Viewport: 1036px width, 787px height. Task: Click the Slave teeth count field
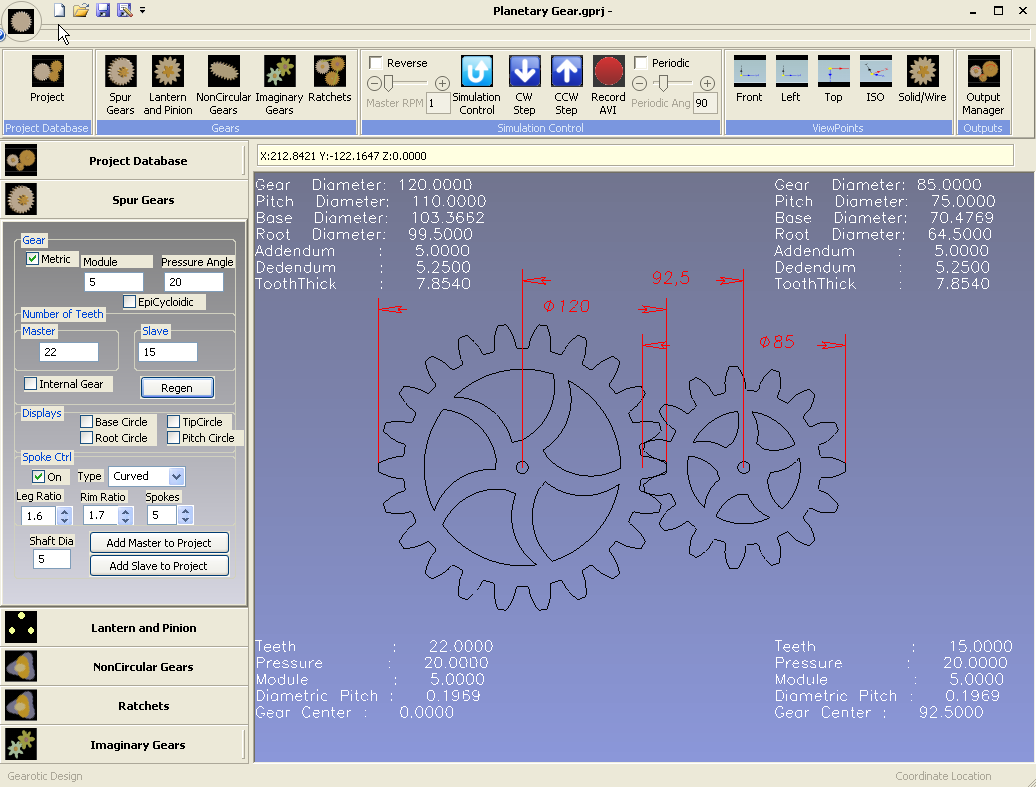[168, 352]
